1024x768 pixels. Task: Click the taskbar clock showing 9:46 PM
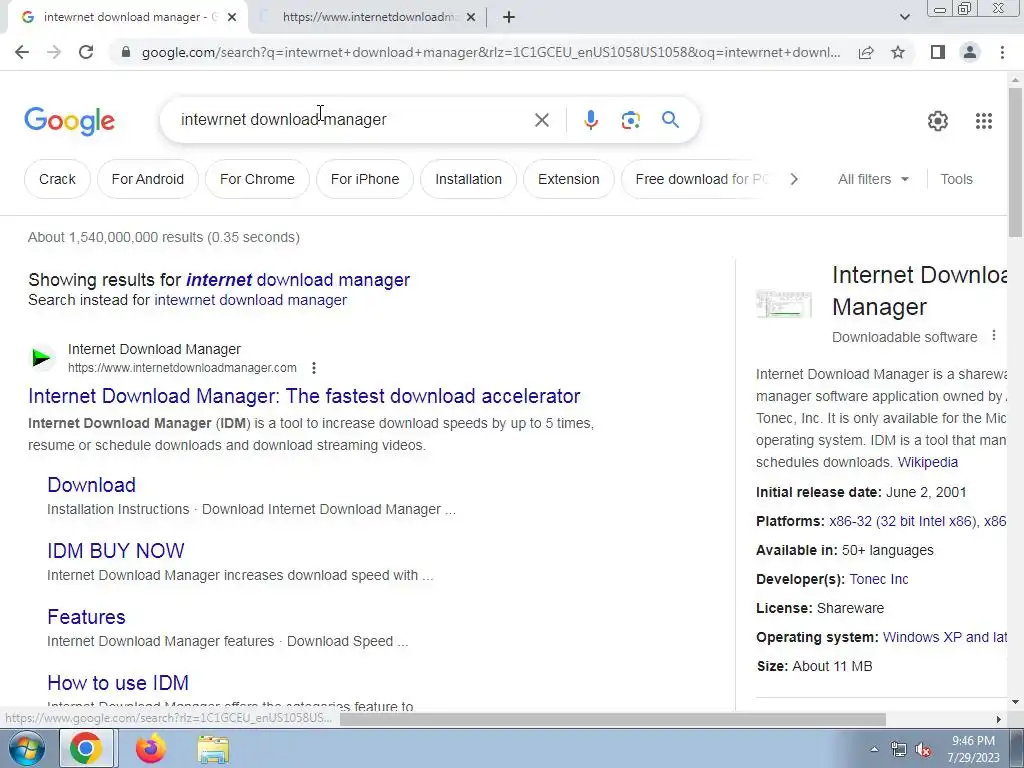click(x=973, y=749)
